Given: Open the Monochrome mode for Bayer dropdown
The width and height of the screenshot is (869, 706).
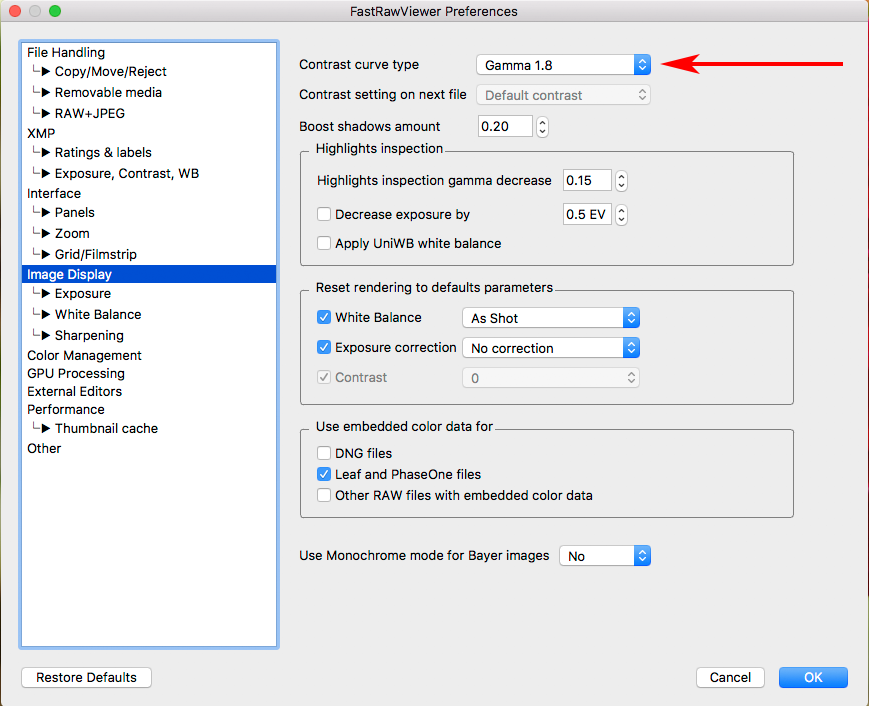Looking at the screenshot, I should point(604,556).
